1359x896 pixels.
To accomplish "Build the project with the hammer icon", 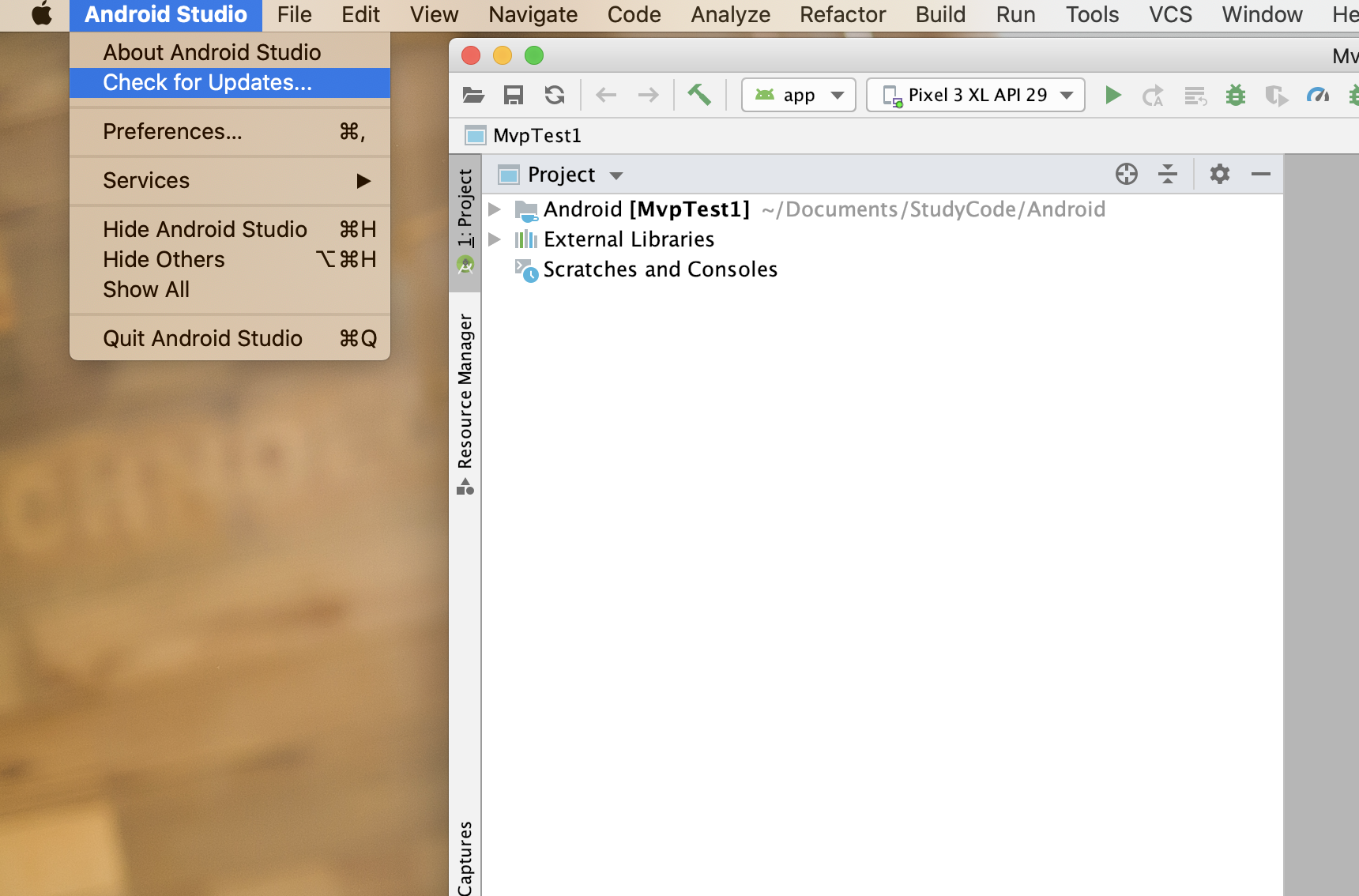I will pos(699,94).
